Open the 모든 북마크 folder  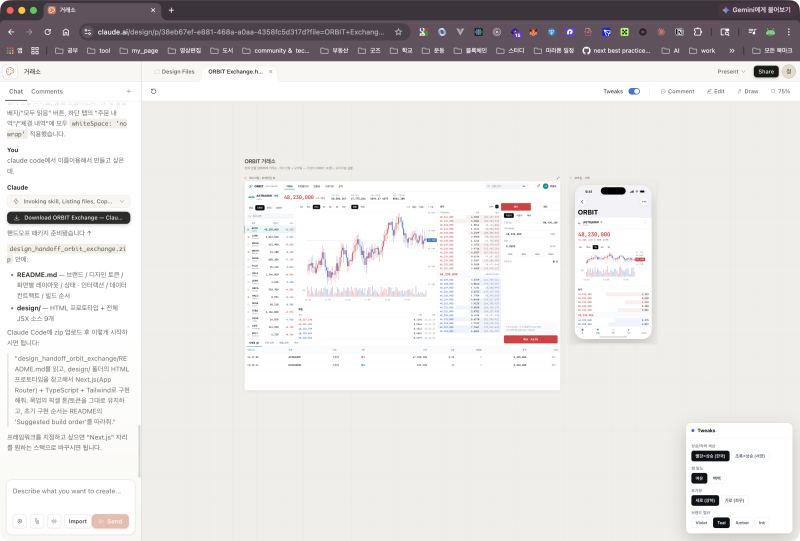[x=772, y=51]
